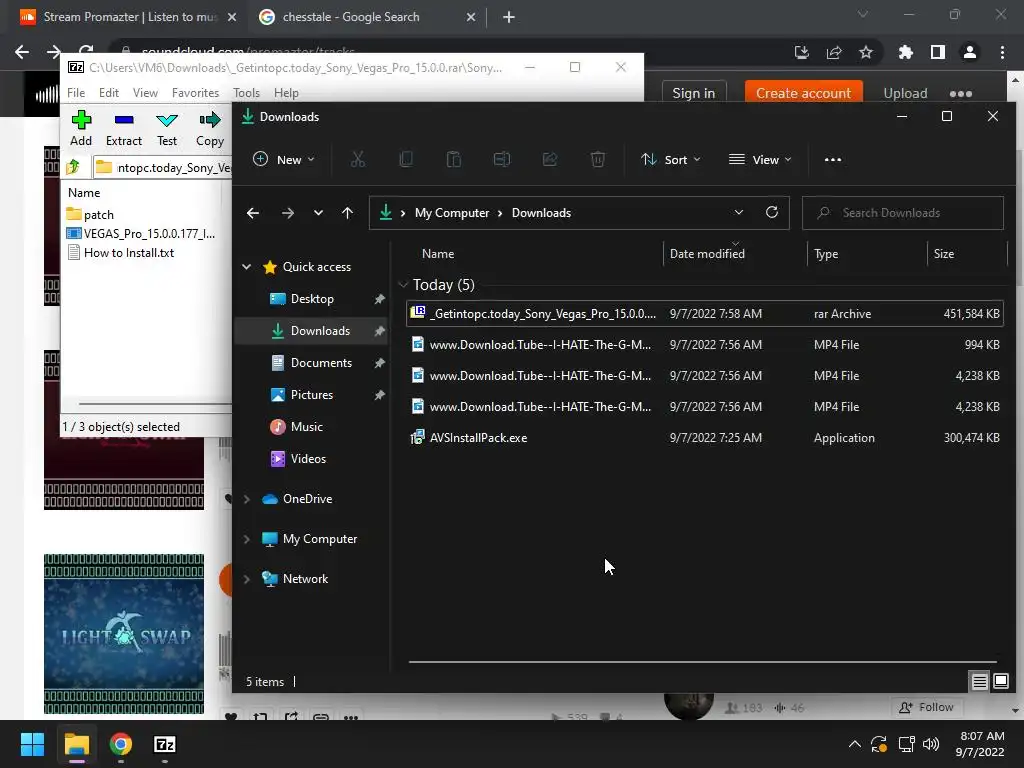This screenshot has height=768, width=1024.
Task: Open Chrome side panel icon
Action: (x=938, y=52)
